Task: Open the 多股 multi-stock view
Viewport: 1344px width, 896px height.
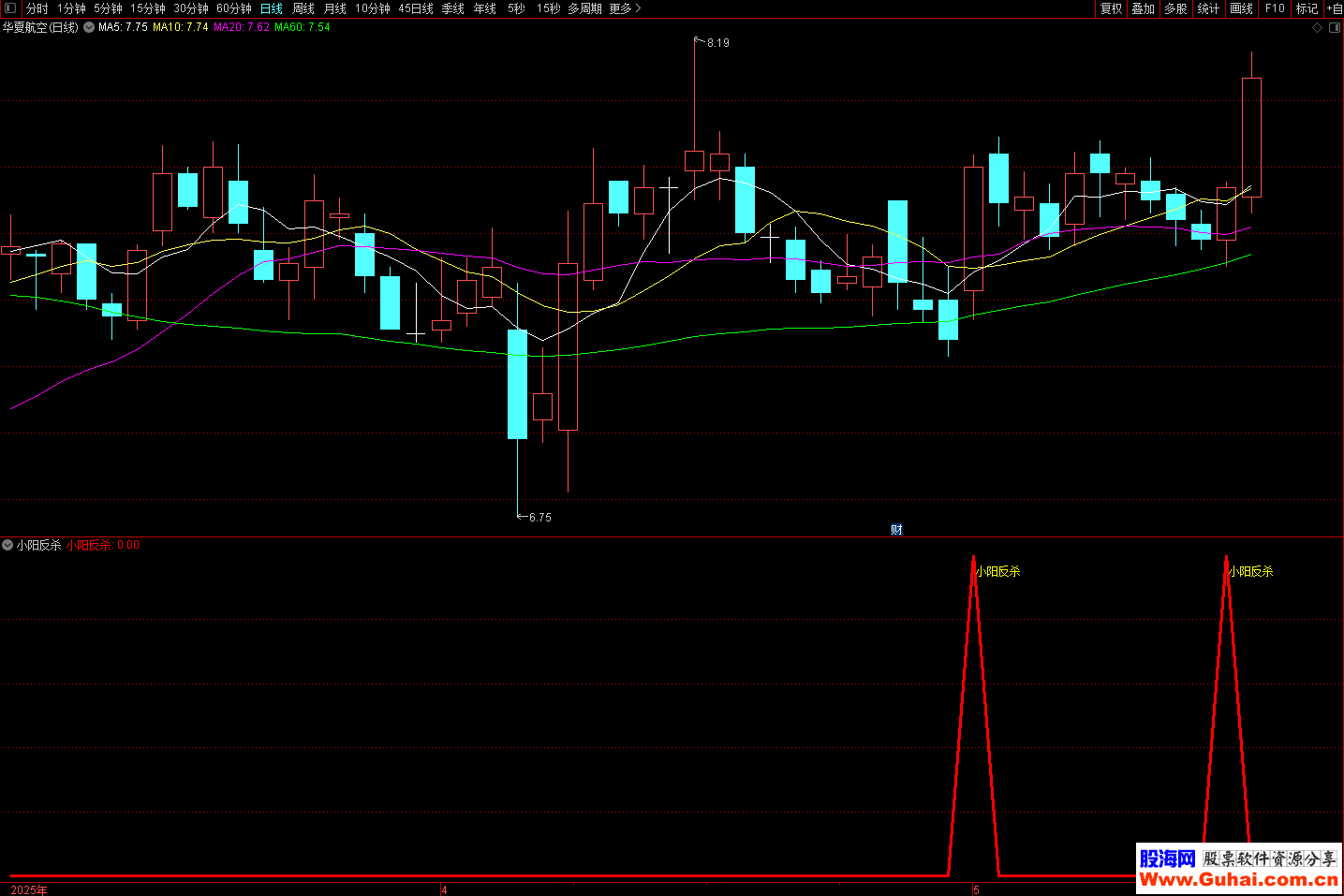Action: (1175, 8)
